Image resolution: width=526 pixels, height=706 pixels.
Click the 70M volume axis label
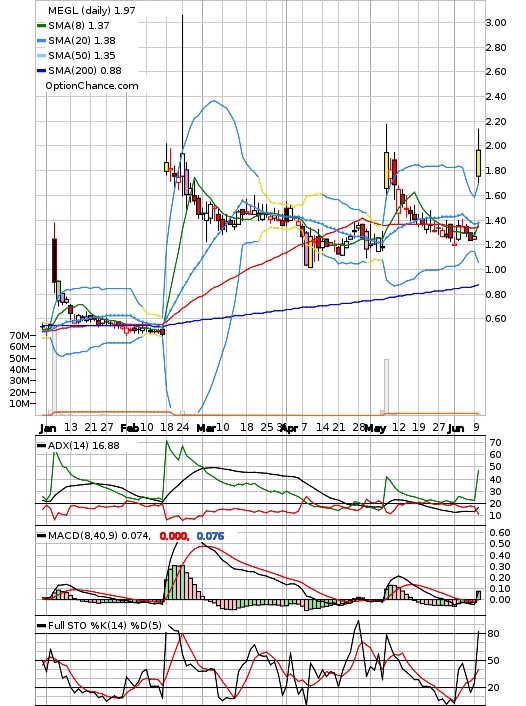coord(20,335)
